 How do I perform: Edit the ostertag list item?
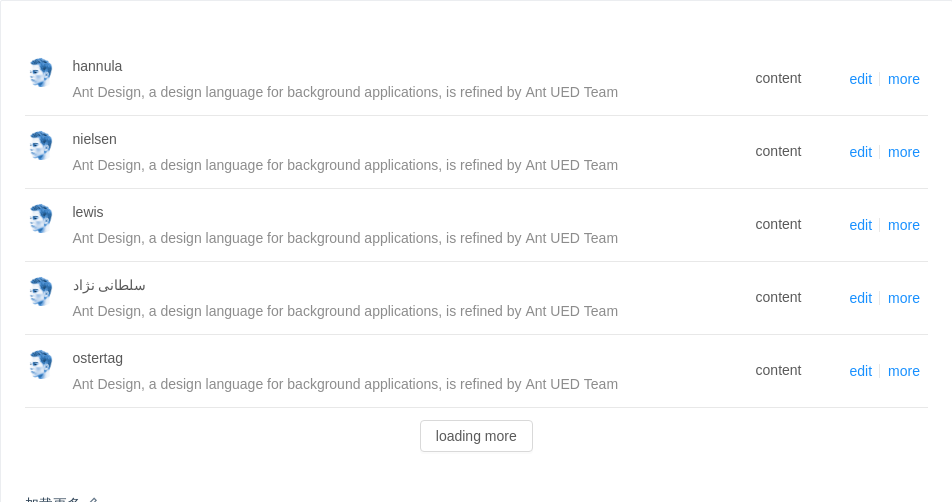(x=860, y=371)
